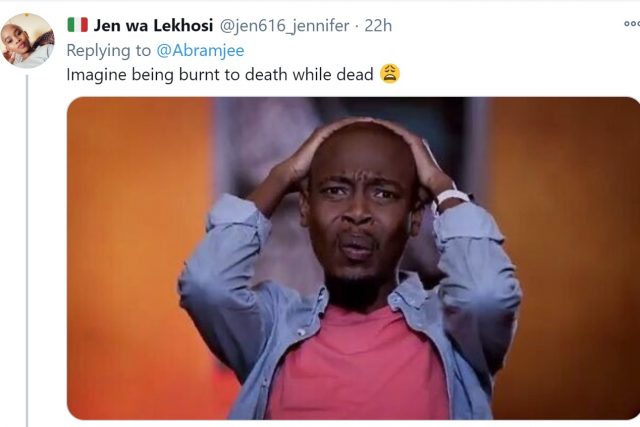Click the man's pink t-shirt in the image
The image size is (640, 427).
(x=359, y=367)
